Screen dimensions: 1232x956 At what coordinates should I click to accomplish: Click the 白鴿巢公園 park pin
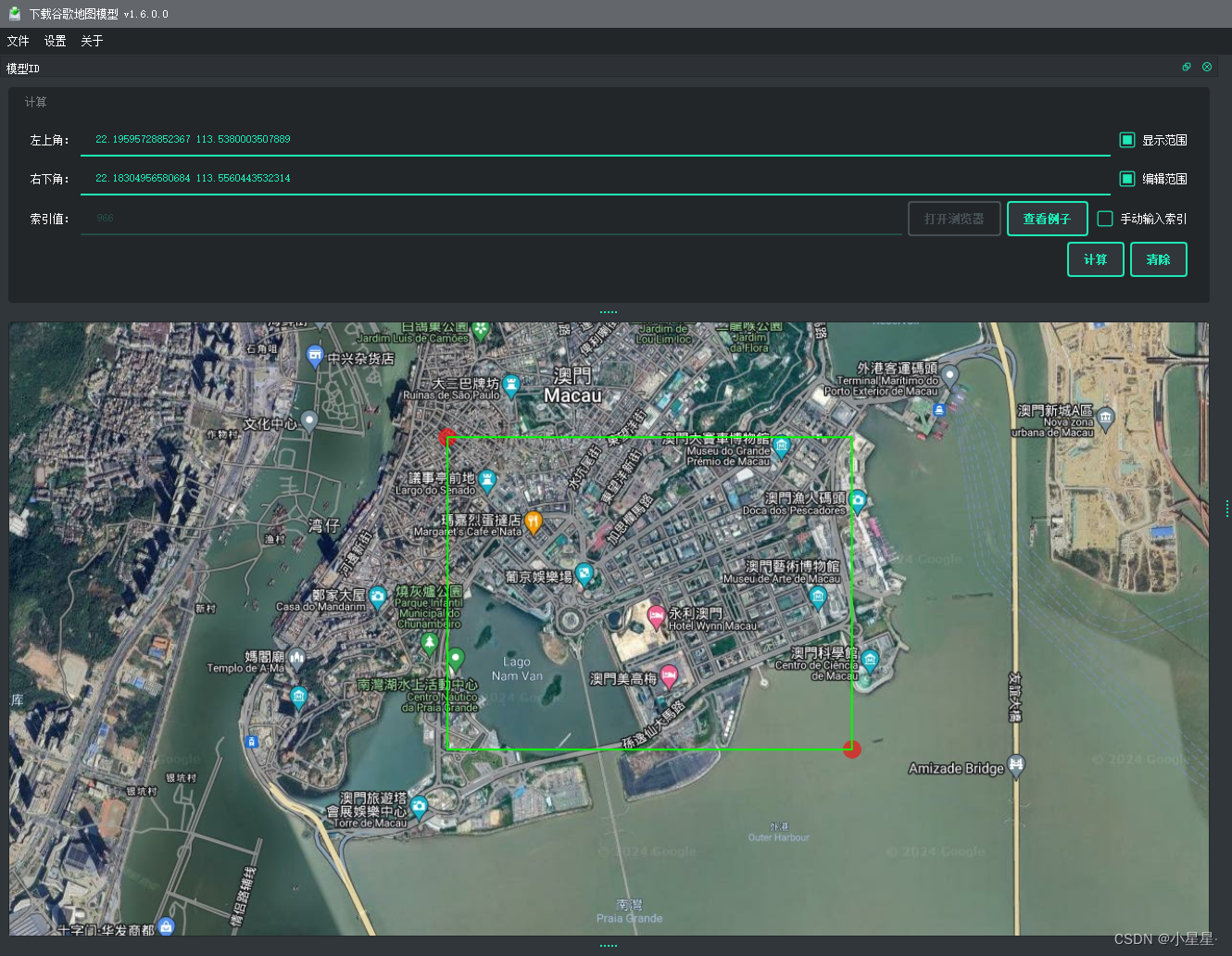pos(481,330)
